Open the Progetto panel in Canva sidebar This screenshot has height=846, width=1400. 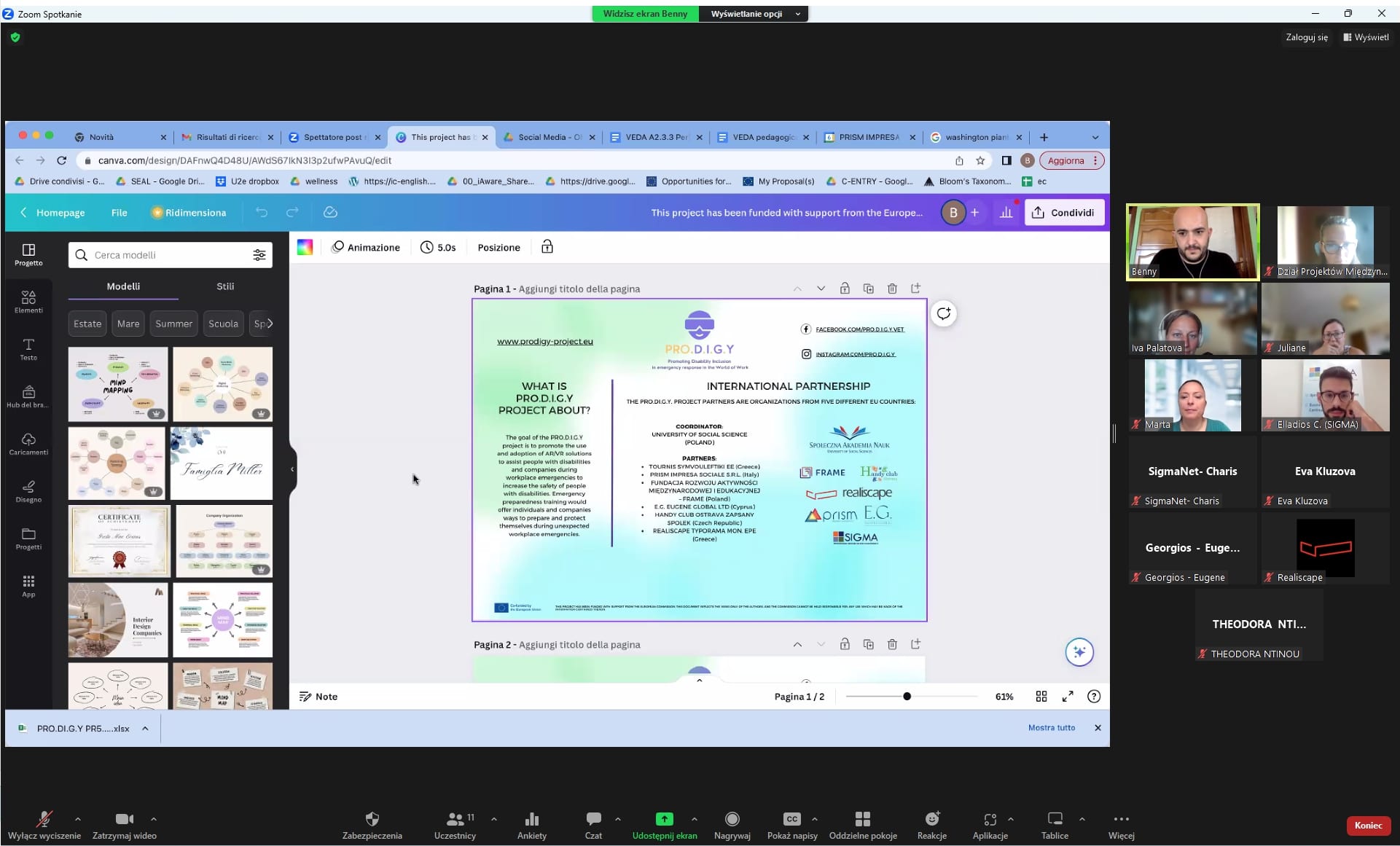point(28,254)
